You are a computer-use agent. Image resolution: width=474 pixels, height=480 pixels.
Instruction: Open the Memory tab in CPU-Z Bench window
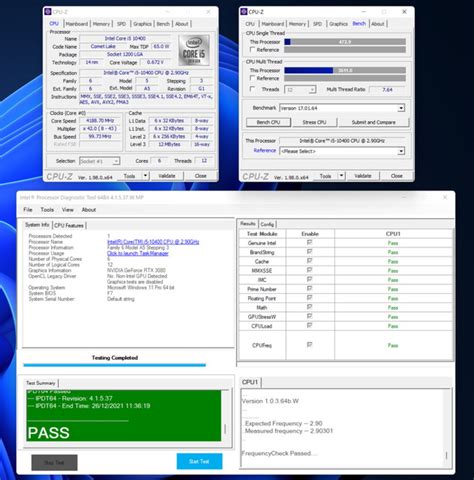click(x=297, y=24)
